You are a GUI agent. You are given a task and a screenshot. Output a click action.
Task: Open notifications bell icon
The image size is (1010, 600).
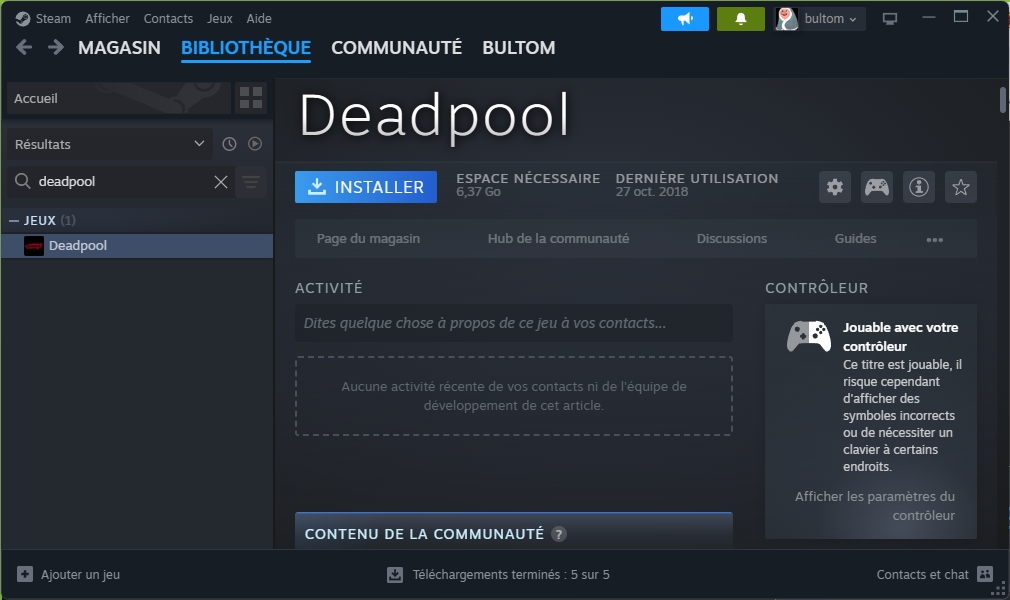pos(741,19)
